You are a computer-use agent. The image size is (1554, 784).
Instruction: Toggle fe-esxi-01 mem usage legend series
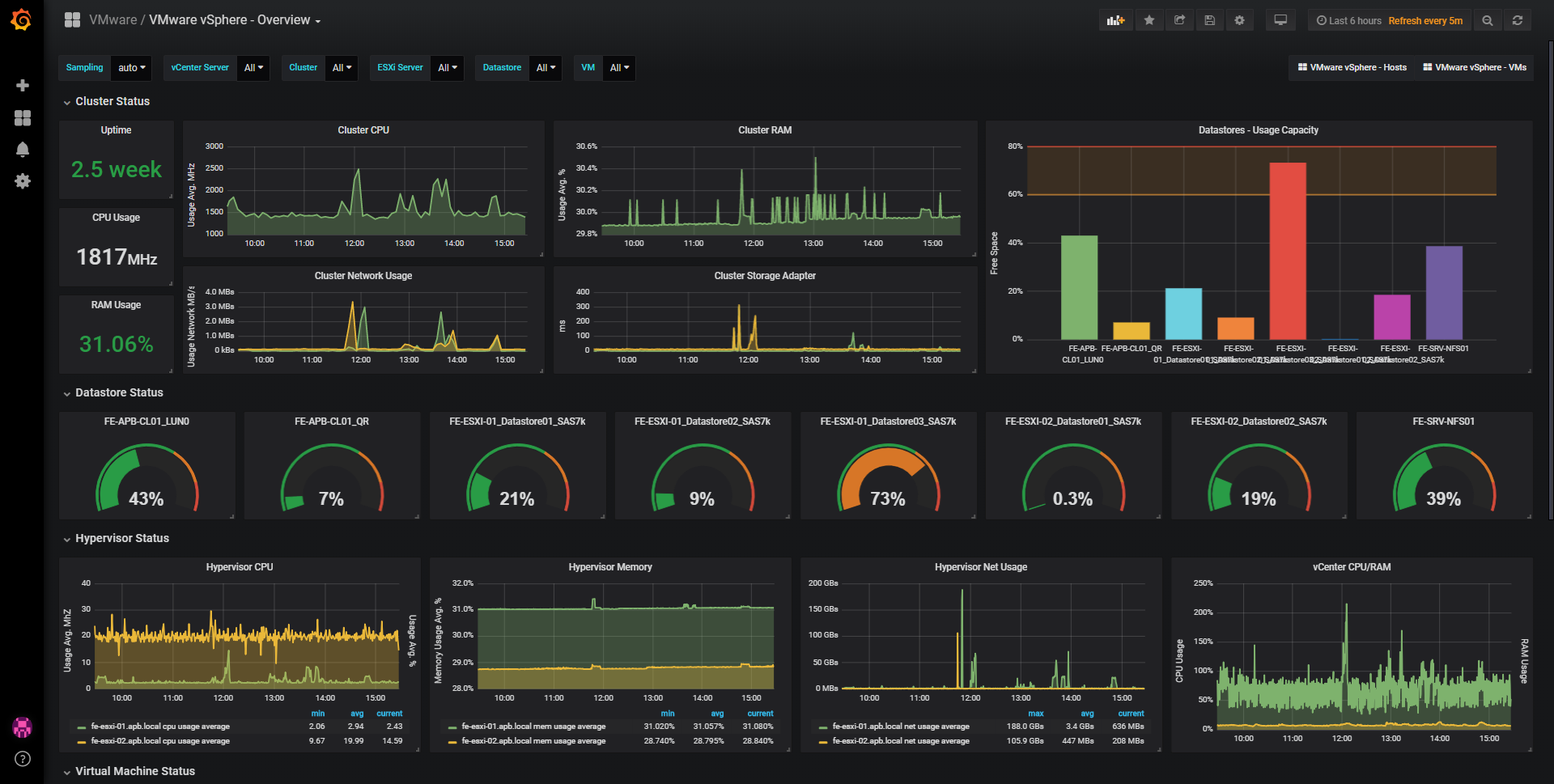[533, 727]
